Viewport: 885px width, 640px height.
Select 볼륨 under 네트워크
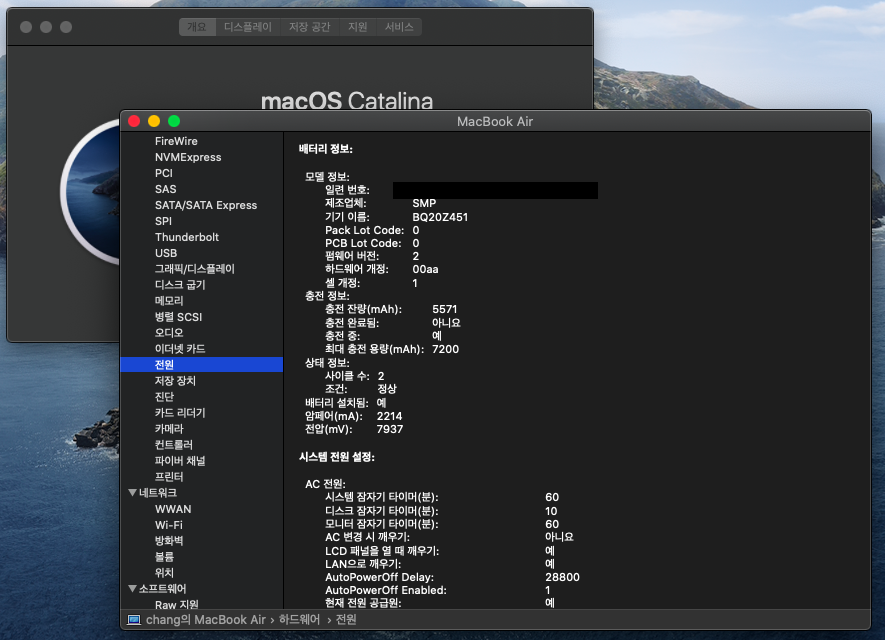pyautogui.click(x=164, y=557)
